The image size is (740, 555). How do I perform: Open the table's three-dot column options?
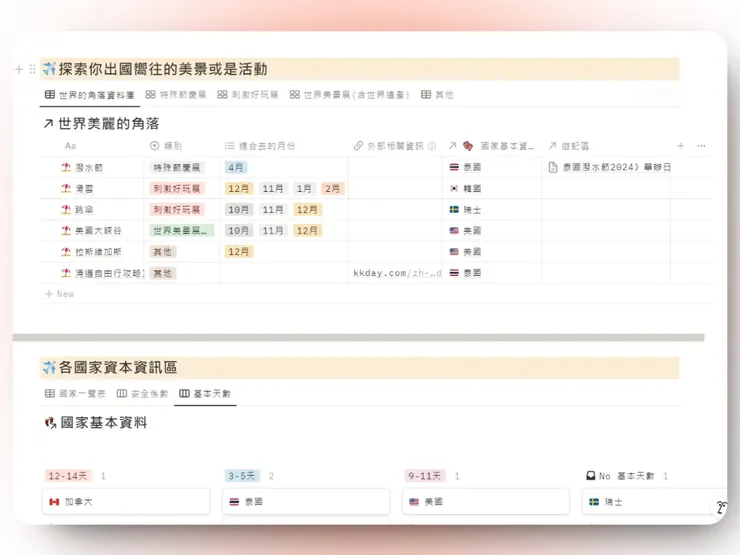tap(701, 146)
